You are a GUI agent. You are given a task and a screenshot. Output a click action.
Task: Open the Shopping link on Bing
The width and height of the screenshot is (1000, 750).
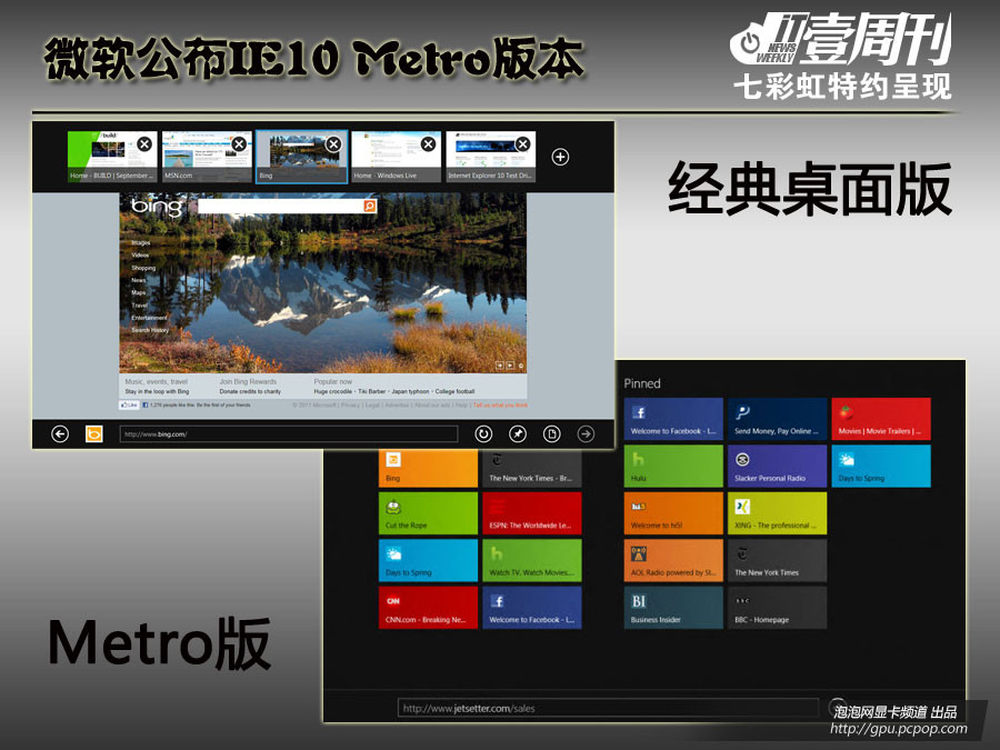coord(143,268)
